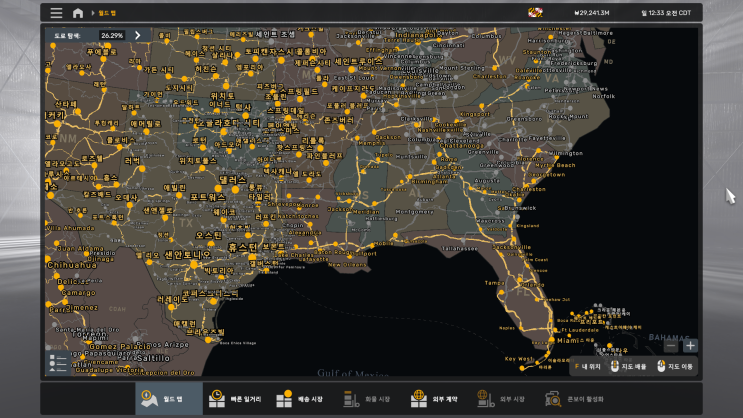Open 빠른 일거리 quick job icon
Screen dimensions: 743x418
pyautogui.click(x=217, y=399)
